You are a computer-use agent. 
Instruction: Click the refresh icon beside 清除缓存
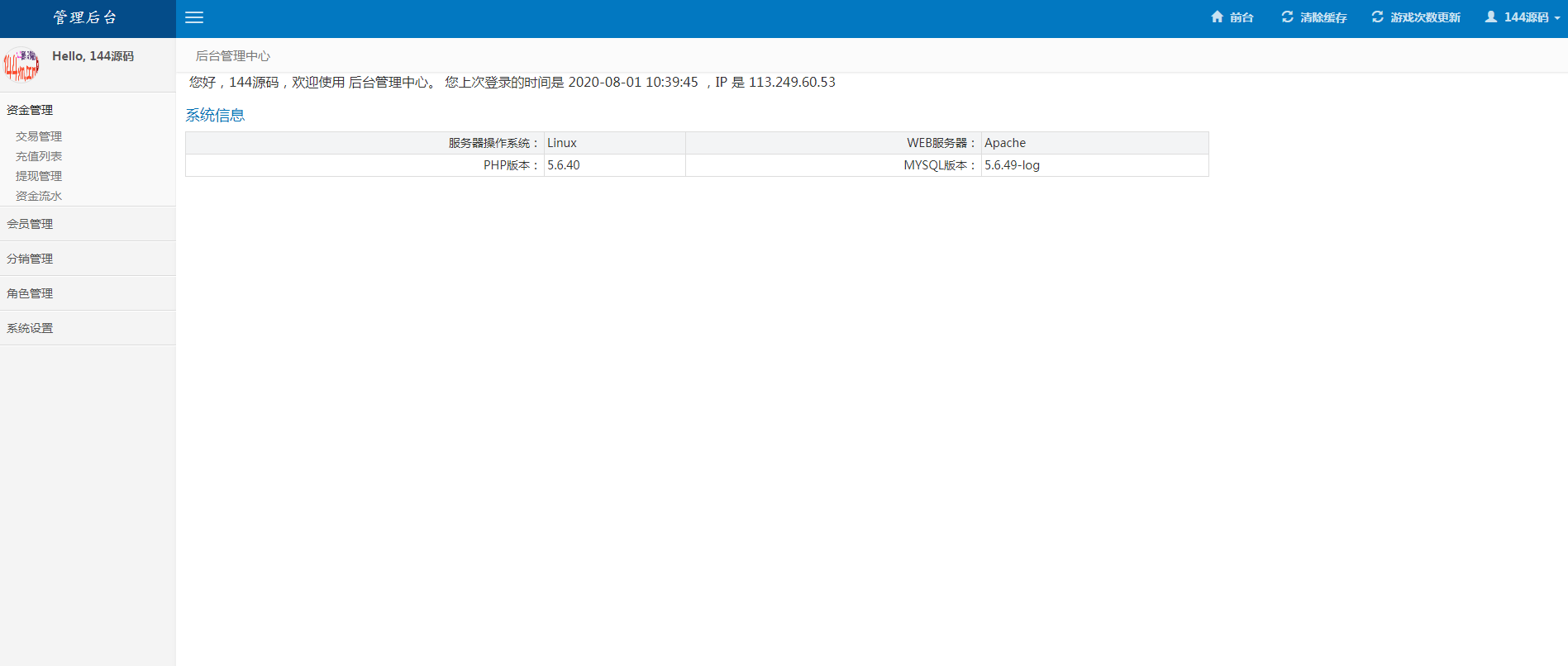pyautogui.click(x=1288, y=17)
